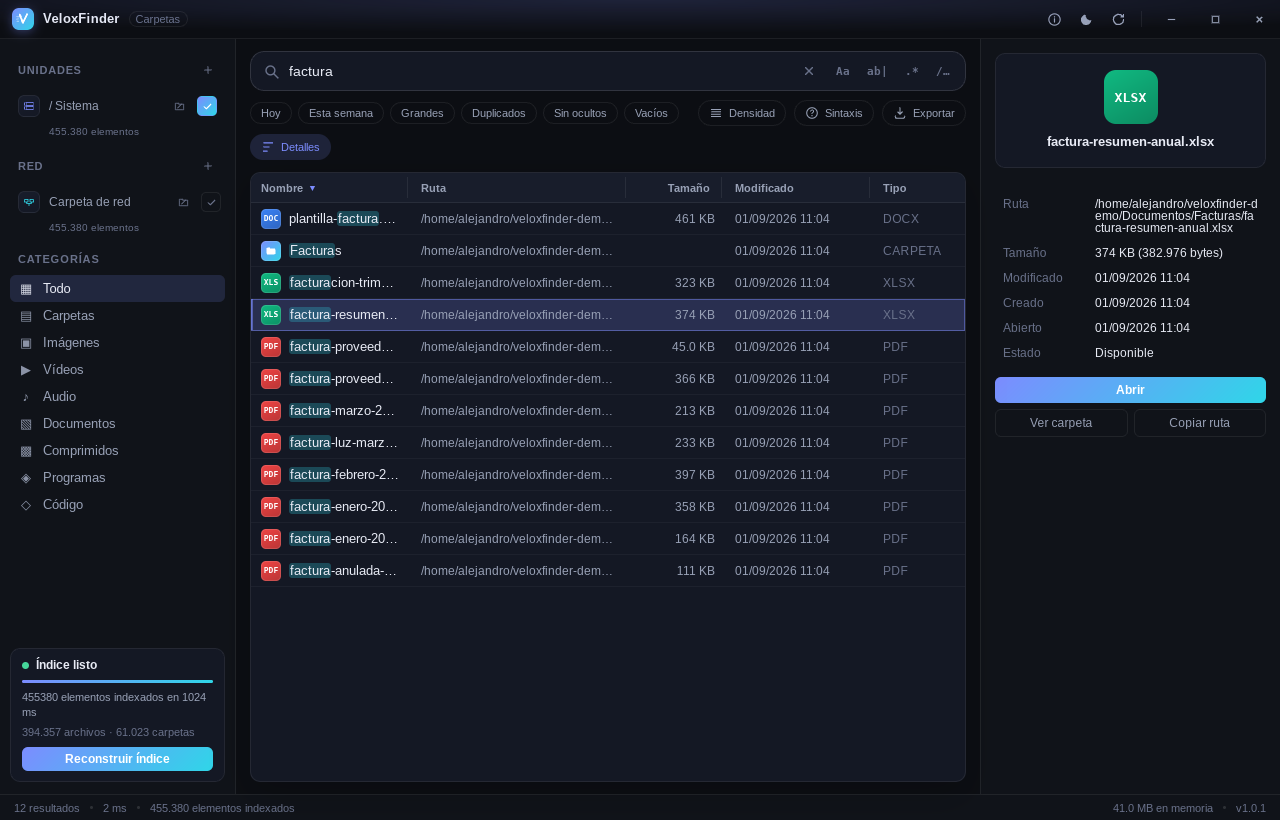Open folder icon next to Sistema
The image size is (1280, 820).
pyautogui.click(x=180, y=106)
